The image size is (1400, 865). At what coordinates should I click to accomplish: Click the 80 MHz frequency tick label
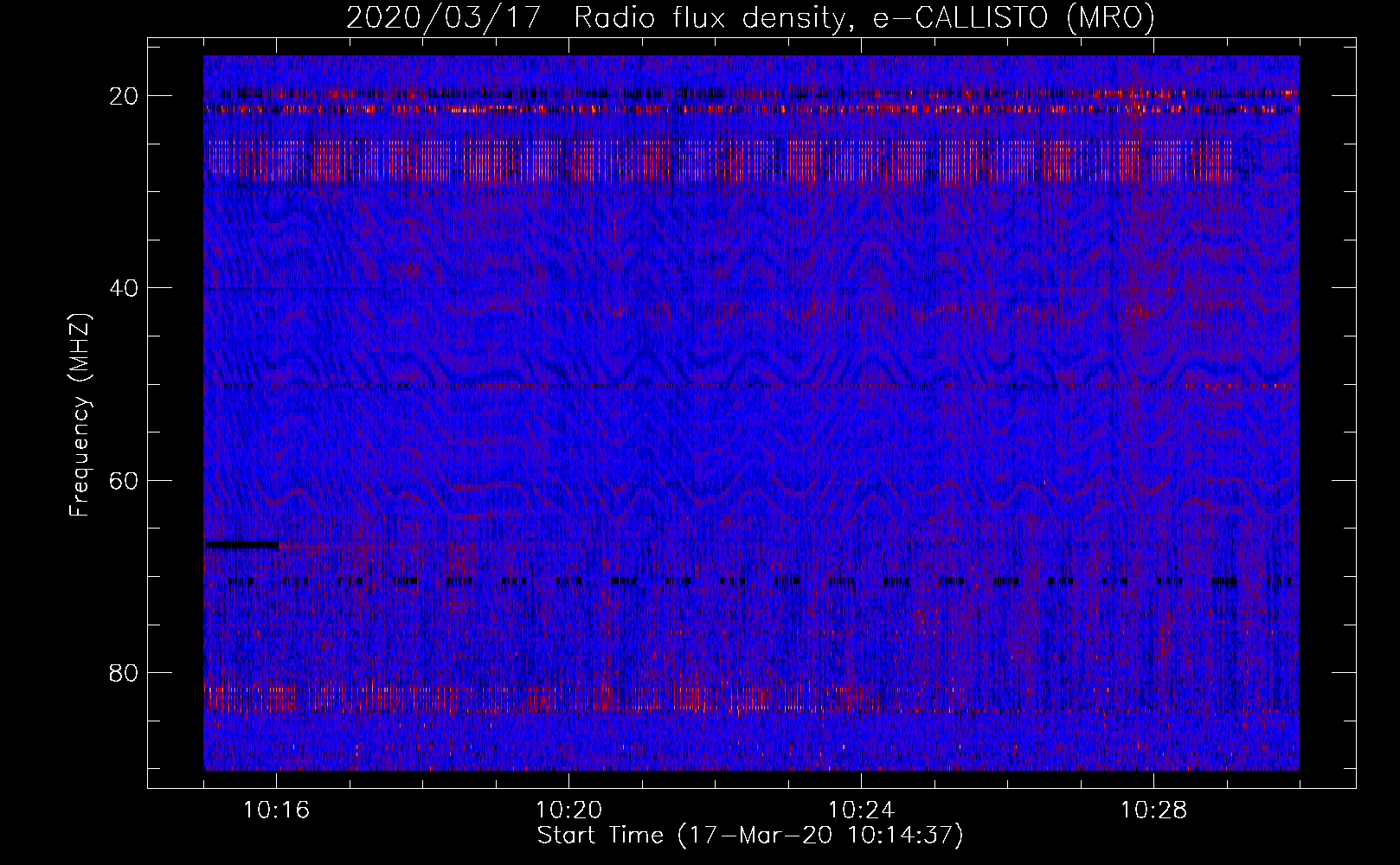125,672
